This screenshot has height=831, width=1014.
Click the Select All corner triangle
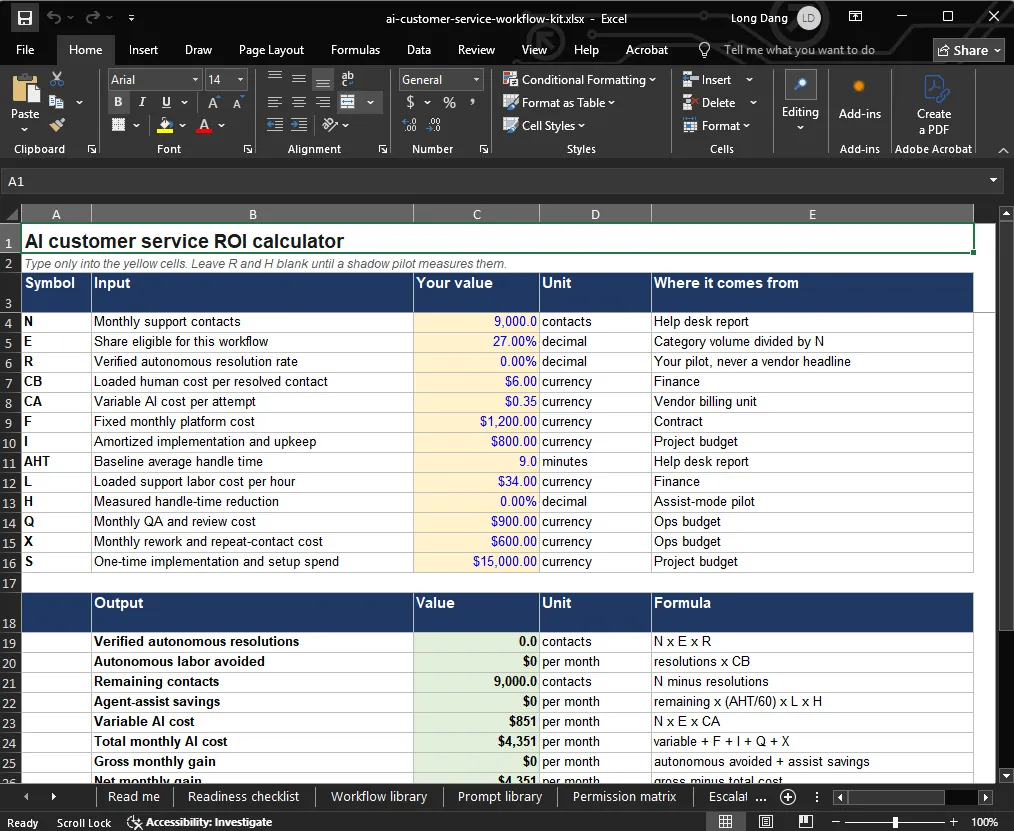pyautogui.click(x=12, y=214)
